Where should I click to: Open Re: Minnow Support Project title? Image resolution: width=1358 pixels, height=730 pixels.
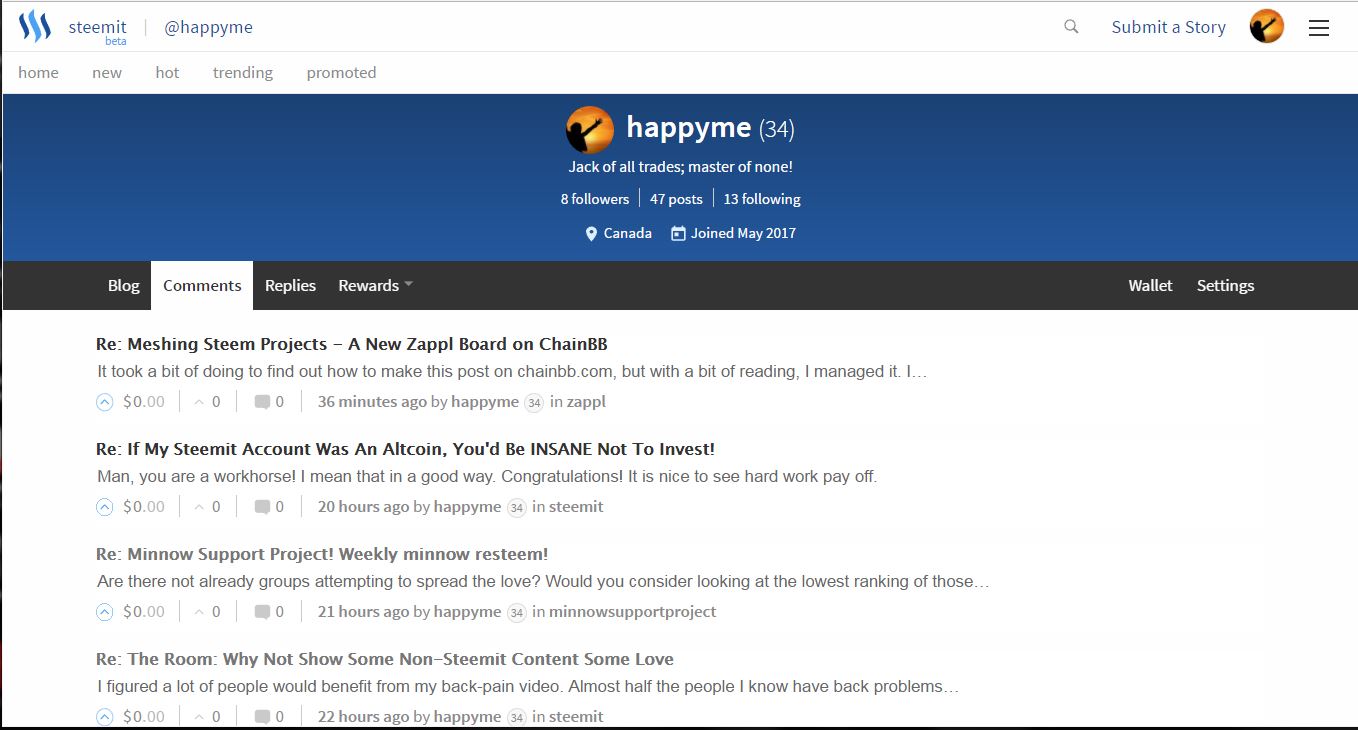click(x=322, y=554)
